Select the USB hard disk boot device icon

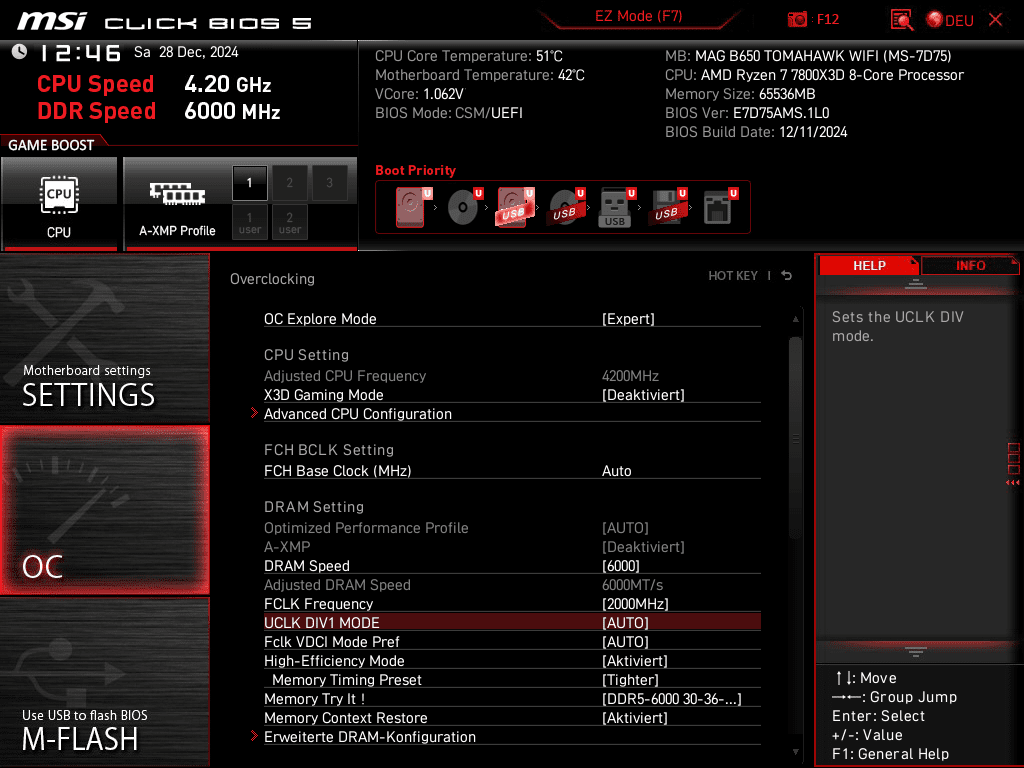(515, 207)
